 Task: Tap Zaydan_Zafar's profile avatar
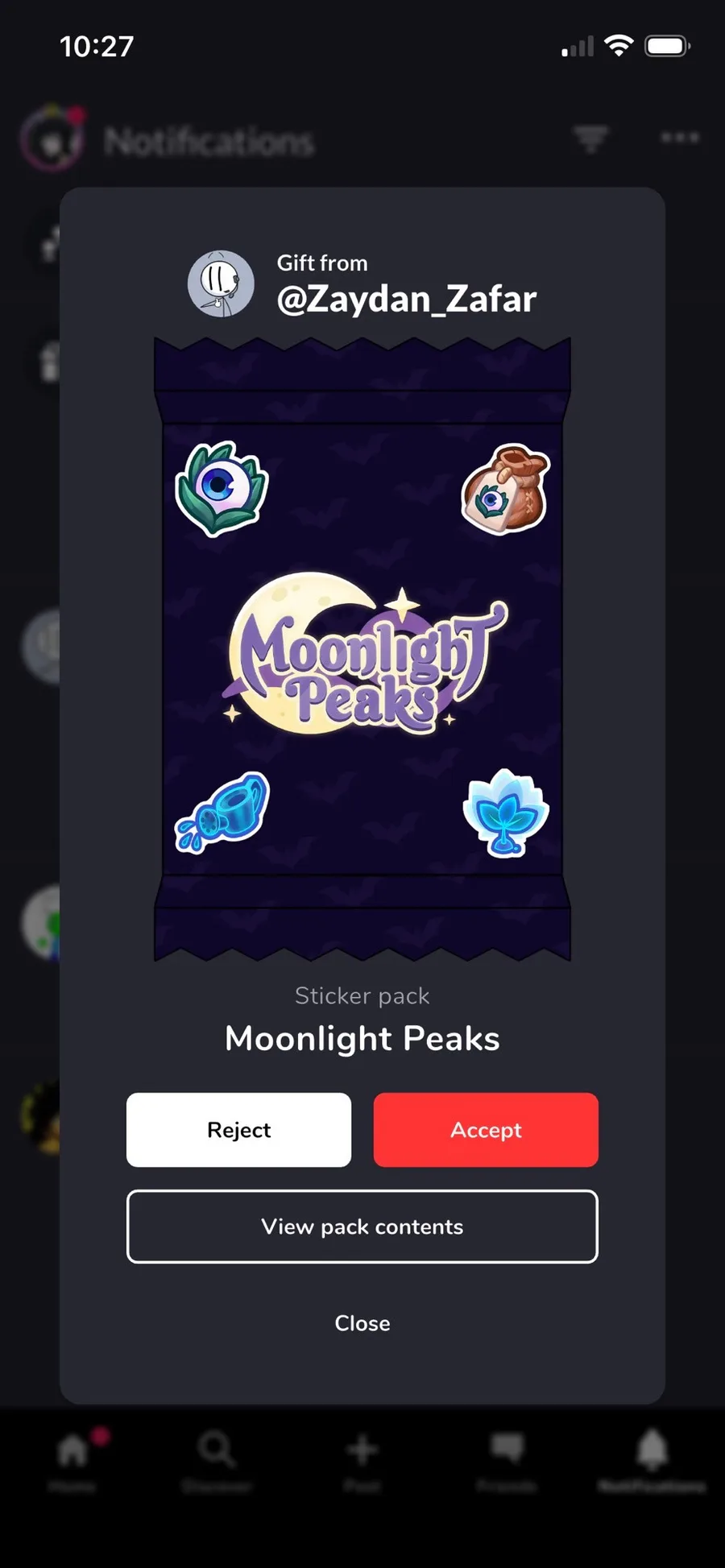point(221,283)
